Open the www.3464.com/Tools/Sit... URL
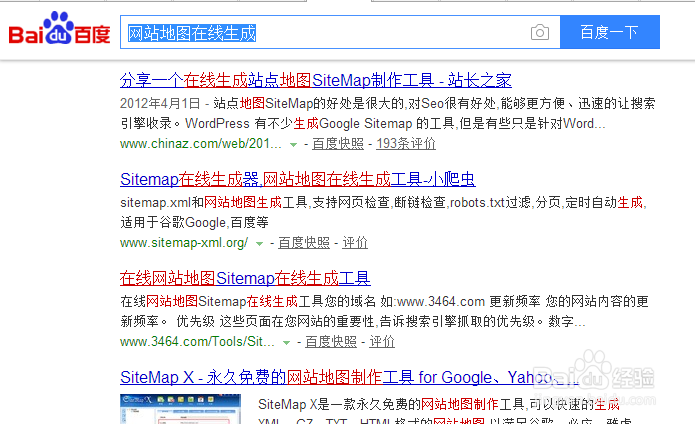 [x=197, y=342]
